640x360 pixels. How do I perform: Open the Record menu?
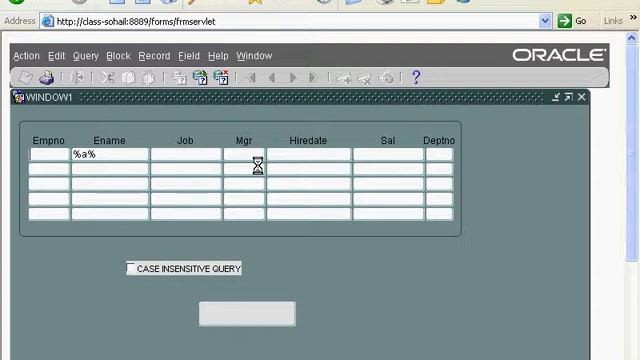point(154,56)
